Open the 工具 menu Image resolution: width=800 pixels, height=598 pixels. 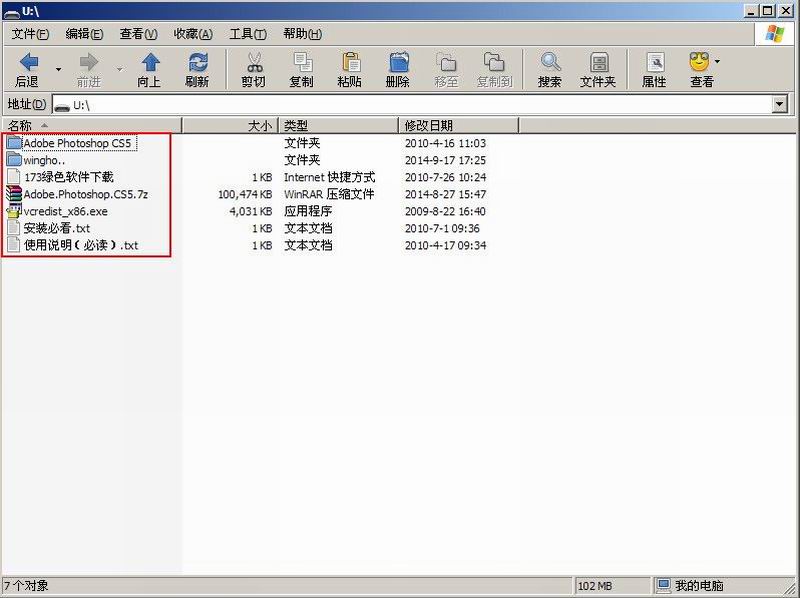(x=245, y=33)
